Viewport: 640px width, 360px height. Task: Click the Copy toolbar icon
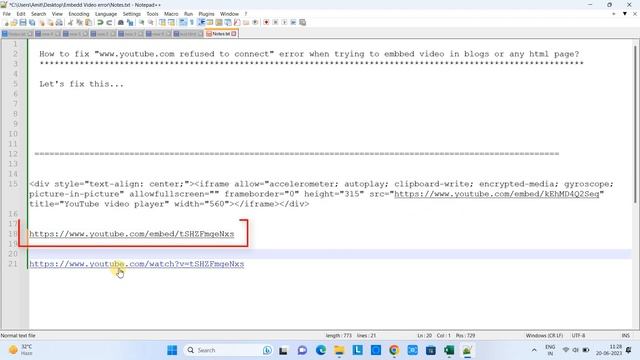click(x=79, y=22)
